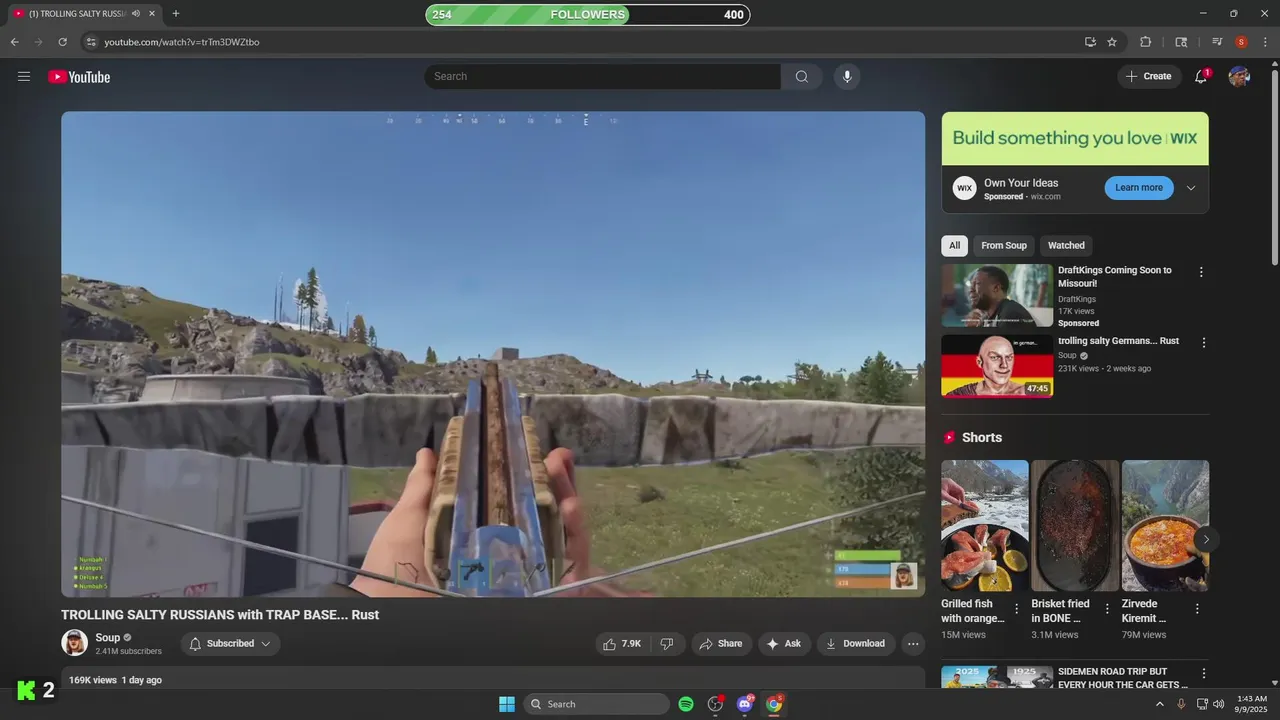The image size is (1280, 720).
Task: Show next Shorts with arrow
Action: click(x=1206, y=539)
